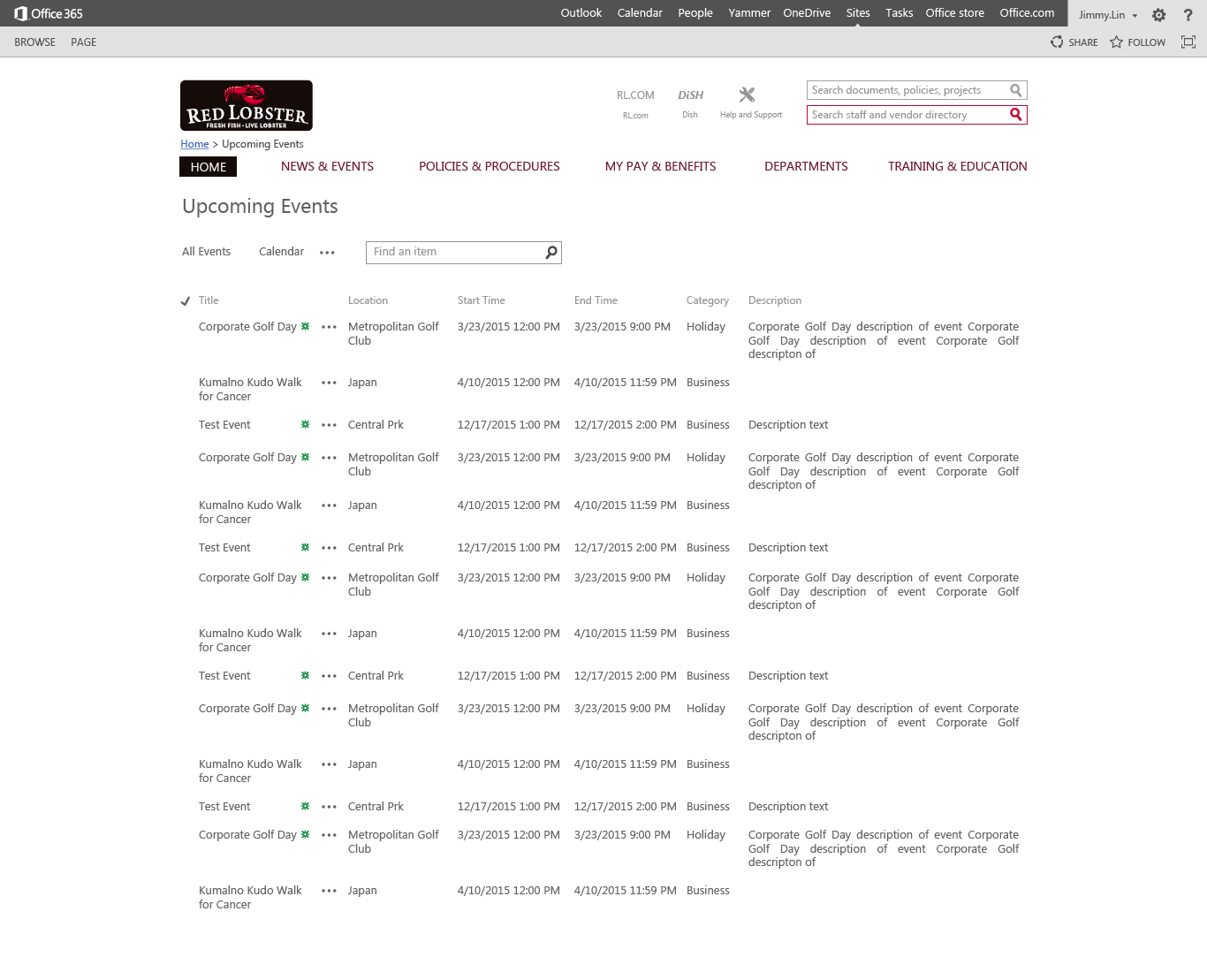The image size is (1207, 980).
Task: Click the Home breadcrumb link
Action: [x=194, y=144]
